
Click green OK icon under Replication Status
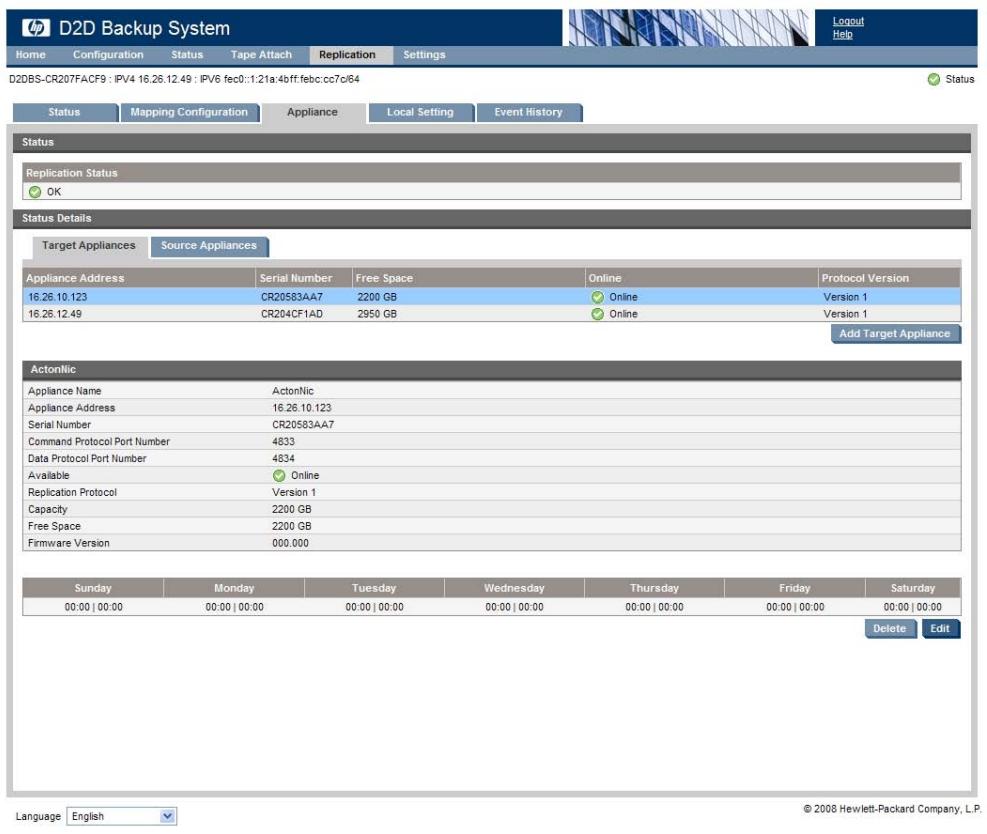tap(35, 192)
